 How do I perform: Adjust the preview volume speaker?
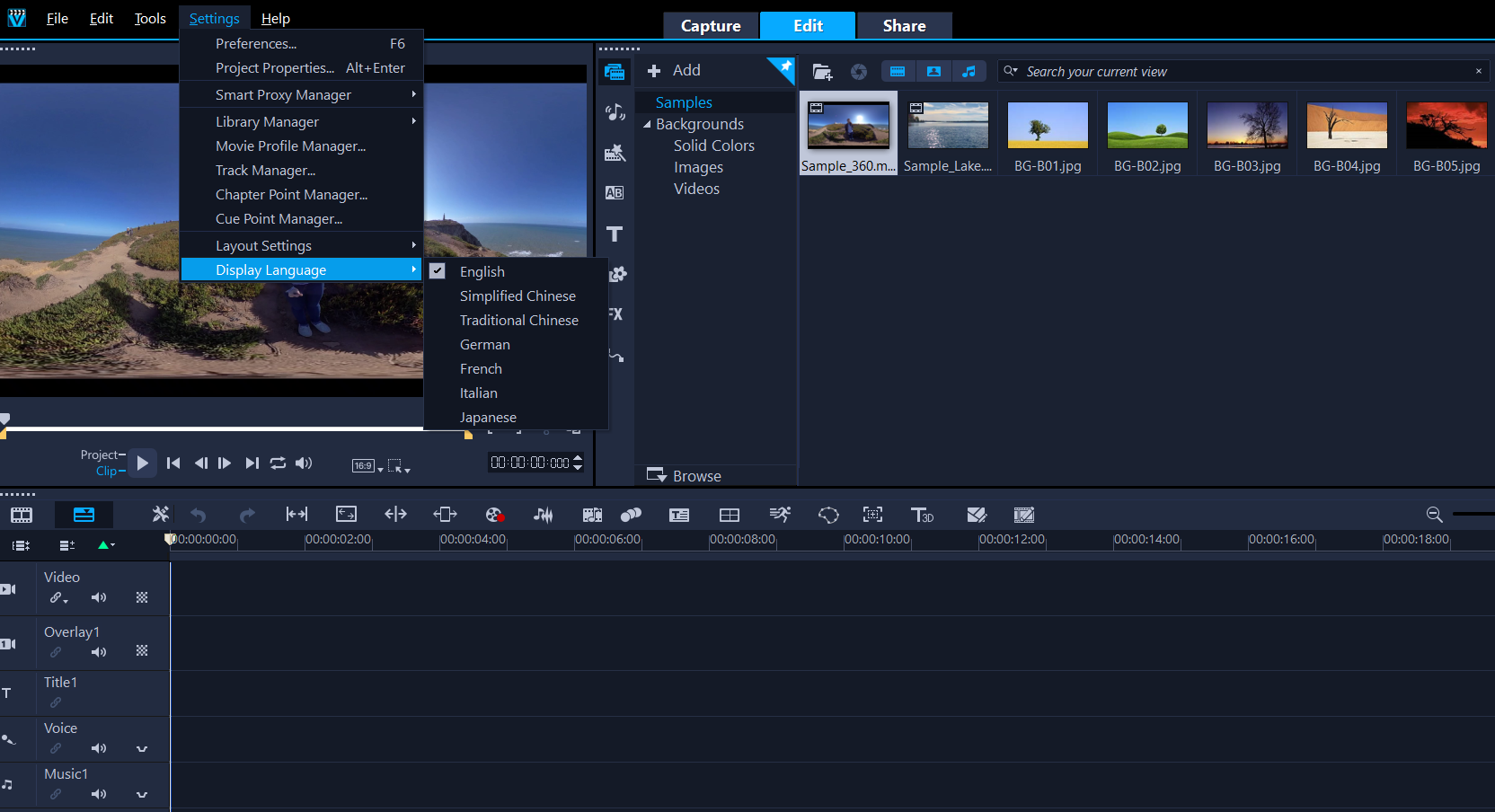click(x=304, y=463)
